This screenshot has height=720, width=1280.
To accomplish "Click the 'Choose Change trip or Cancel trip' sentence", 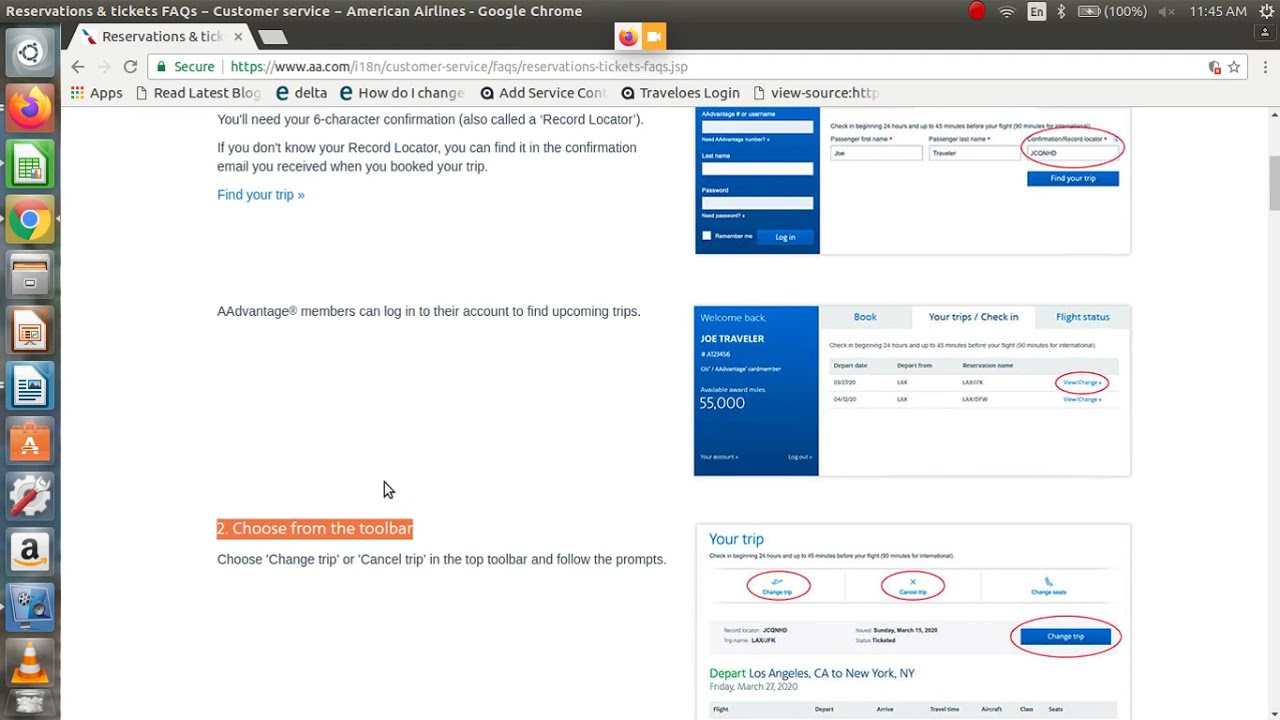I will click(441, 559).
